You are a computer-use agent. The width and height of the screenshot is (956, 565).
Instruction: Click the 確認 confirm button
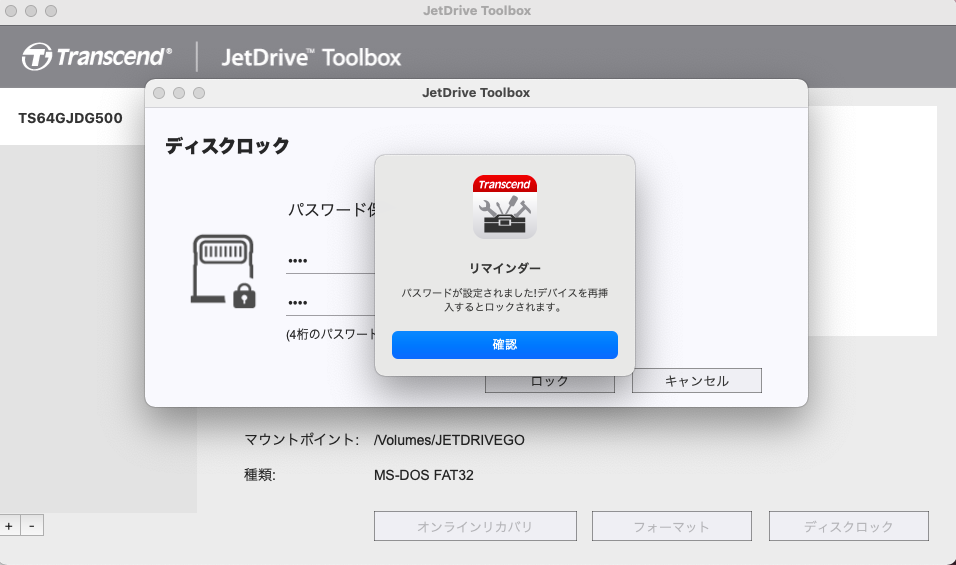(504, 345)
